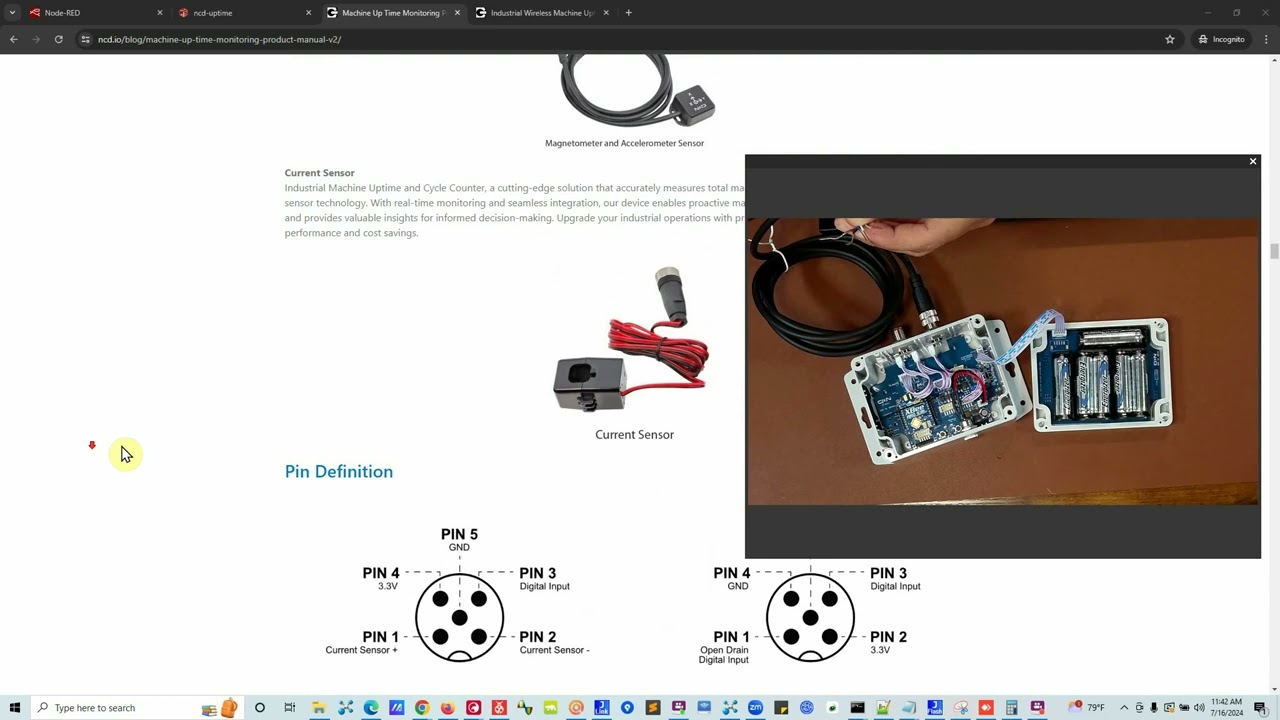
Task: Switch to the Node-RED browser tab
Action: pyautogui.click(x=95, y=13)
